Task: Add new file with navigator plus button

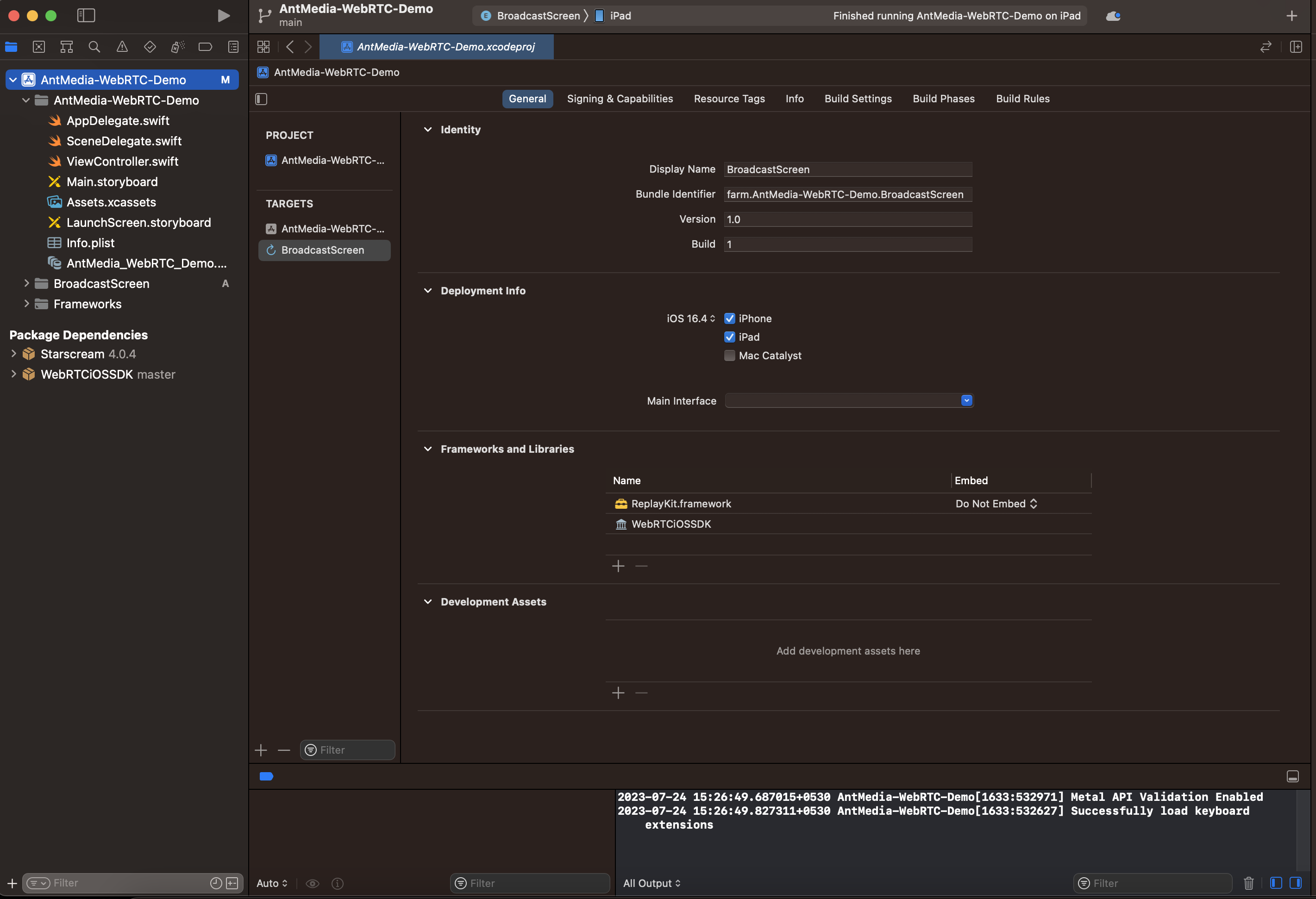Action: tap(12, 883)
